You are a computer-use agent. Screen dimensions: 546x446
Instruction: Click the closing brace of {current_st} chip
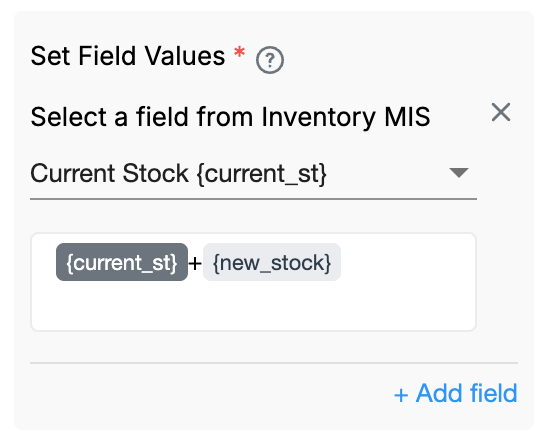(x=174, y=263)
